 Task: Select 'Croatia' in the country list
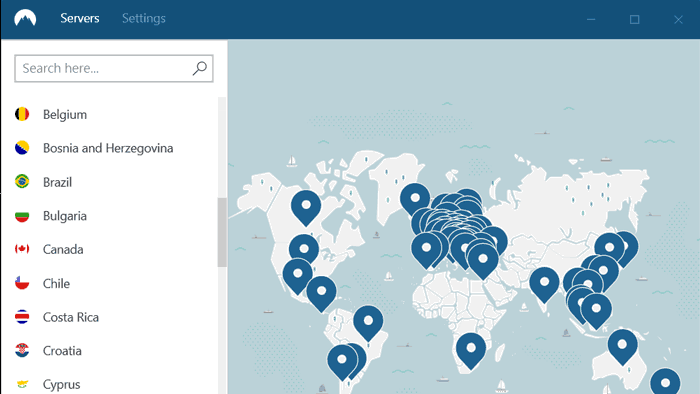[x=62, y=351]
